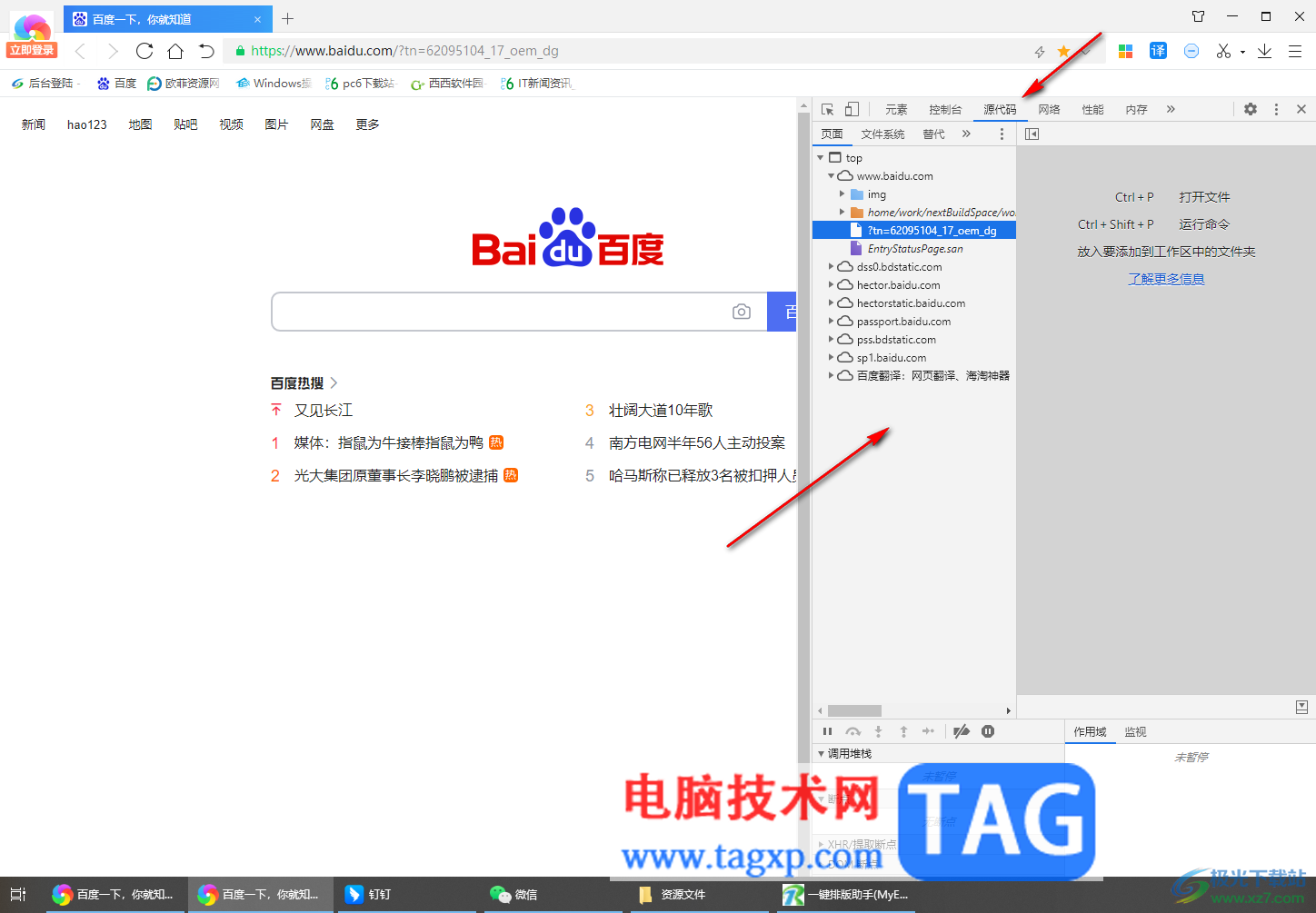Toggle pause on exceptions
Screen dimensions: 1316x913
[988, 731]
